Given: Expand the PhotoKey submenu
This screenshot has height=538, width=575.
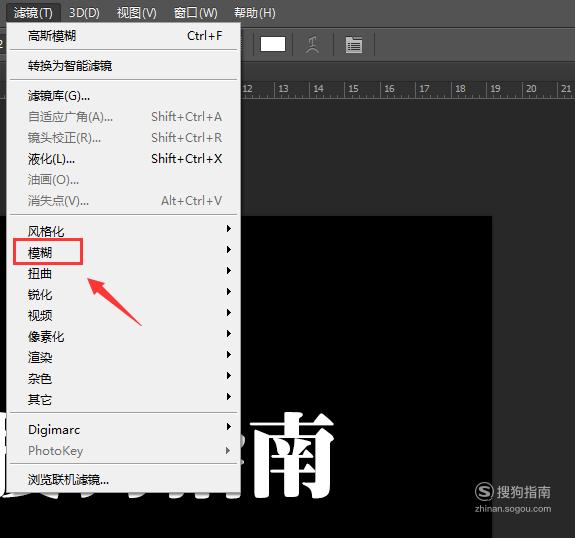Looking at the screenshot, I should [x=124, y=450].
